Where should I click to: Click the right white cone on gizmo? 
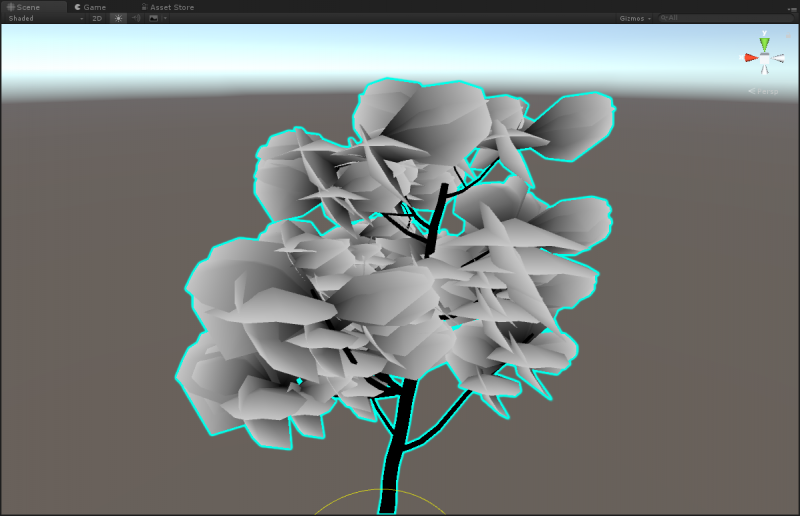(780, 59)
